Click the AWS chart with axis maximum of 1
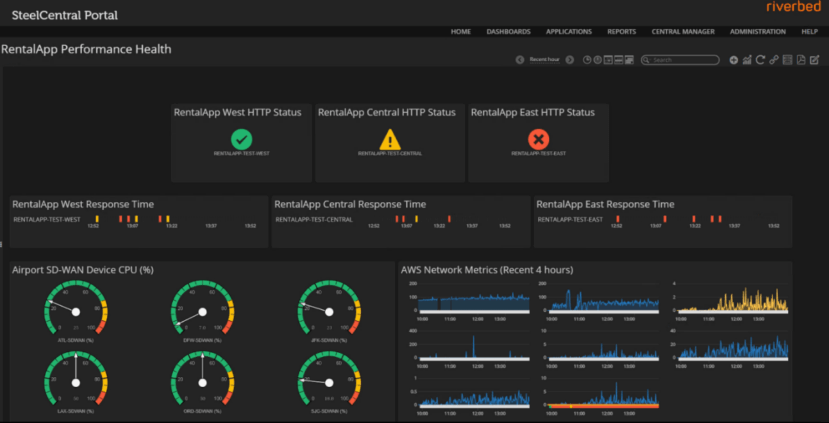829x423 pixels. click(471, 394)
